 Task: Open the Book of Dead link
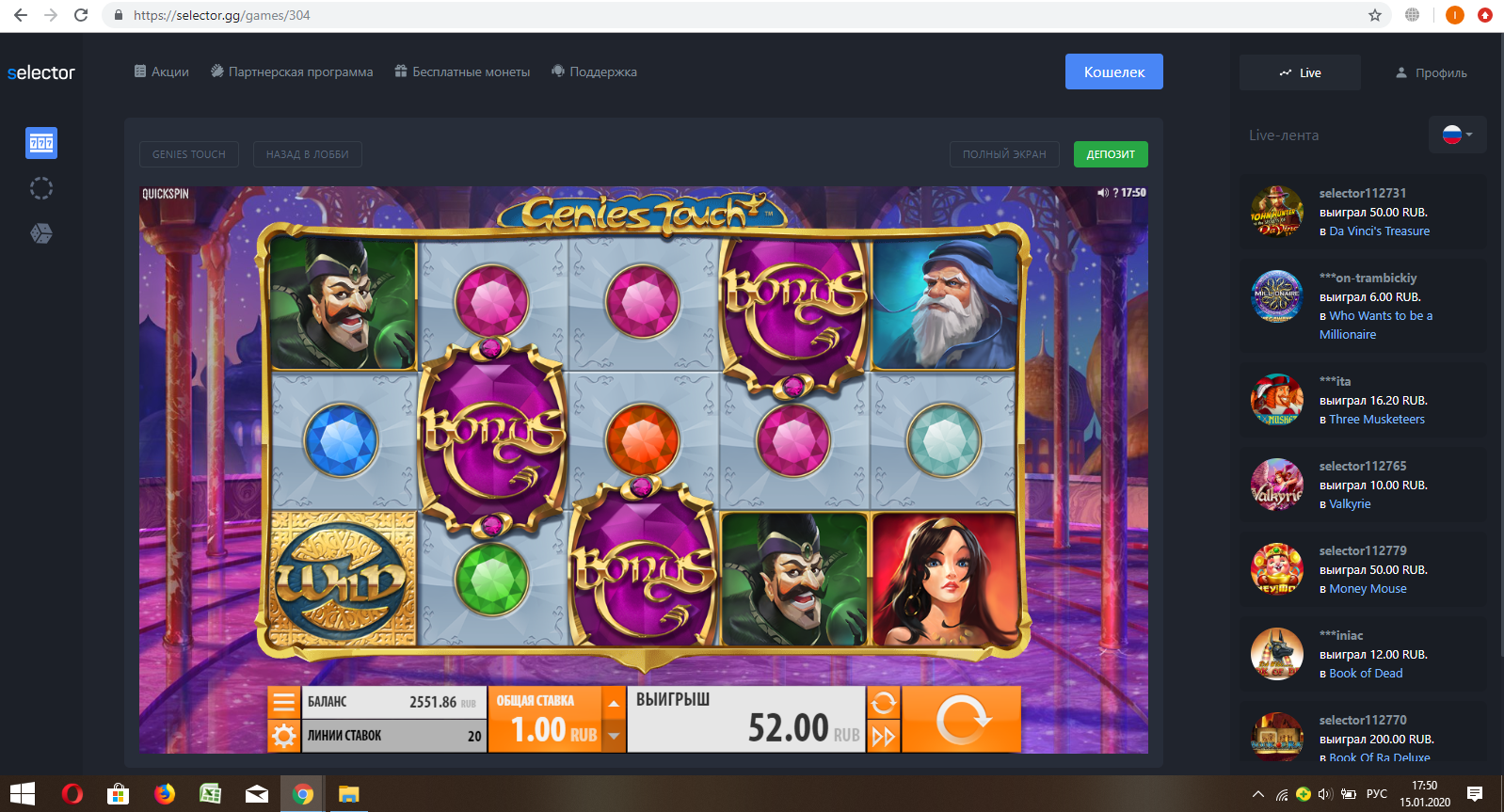point(1366,673)
